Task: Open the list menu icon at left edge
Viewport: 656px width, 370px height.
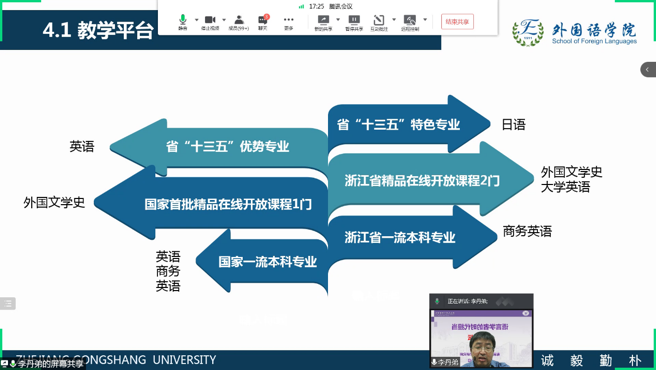Action: tap(8, 303)
